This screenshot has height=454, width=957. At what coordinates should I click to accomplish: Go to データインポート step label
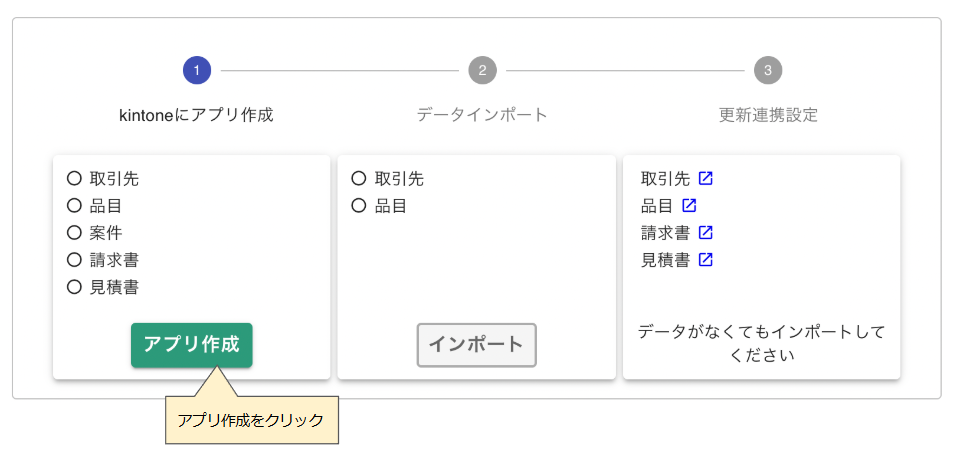click(482, 115)
